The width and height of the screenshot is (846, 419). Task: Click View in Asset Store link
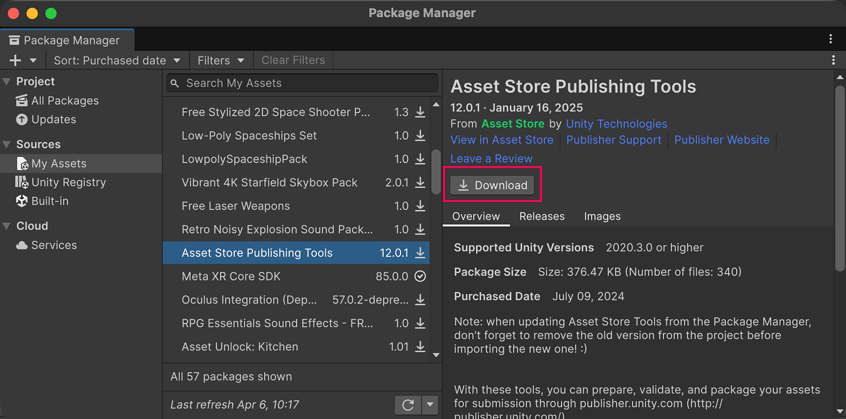coord(502,140)
